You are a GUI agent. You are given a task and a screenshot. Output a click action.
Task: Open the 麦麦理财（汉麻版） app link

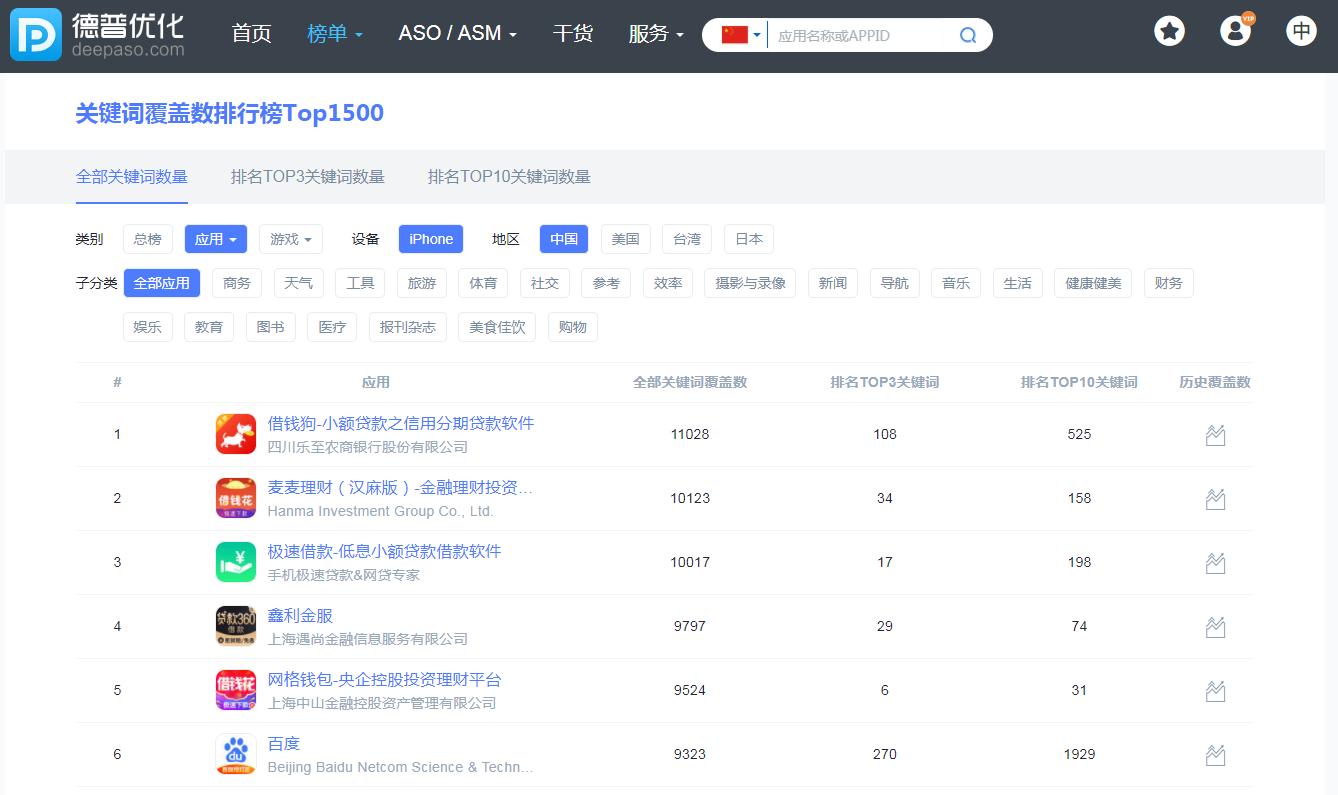400,487
